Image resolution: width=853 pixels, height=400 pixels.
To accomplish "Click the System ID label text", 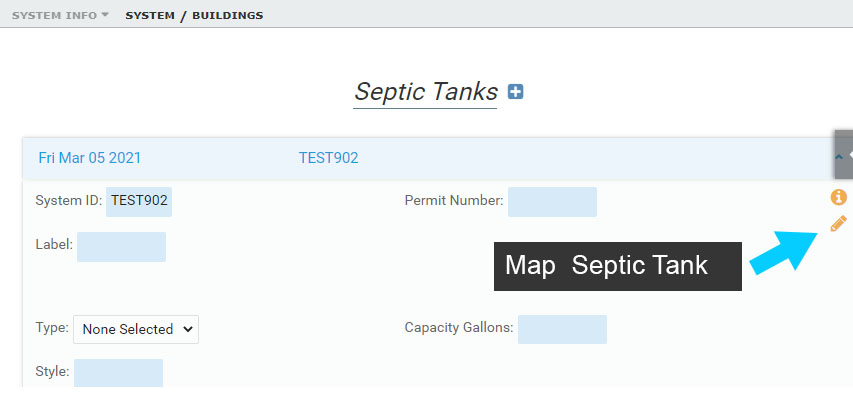I will pos(68,200).
